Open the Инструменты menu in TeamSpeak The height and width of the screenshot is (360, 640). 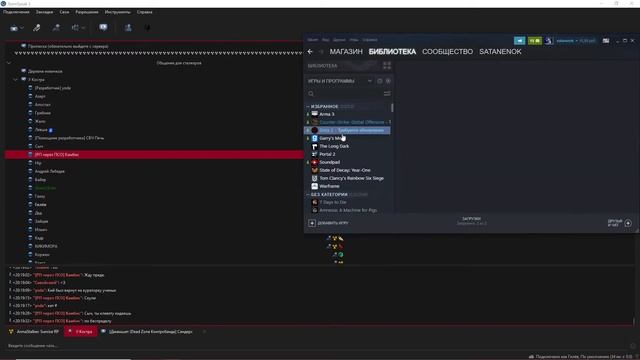pyautogui.click(x=118, y=12)
